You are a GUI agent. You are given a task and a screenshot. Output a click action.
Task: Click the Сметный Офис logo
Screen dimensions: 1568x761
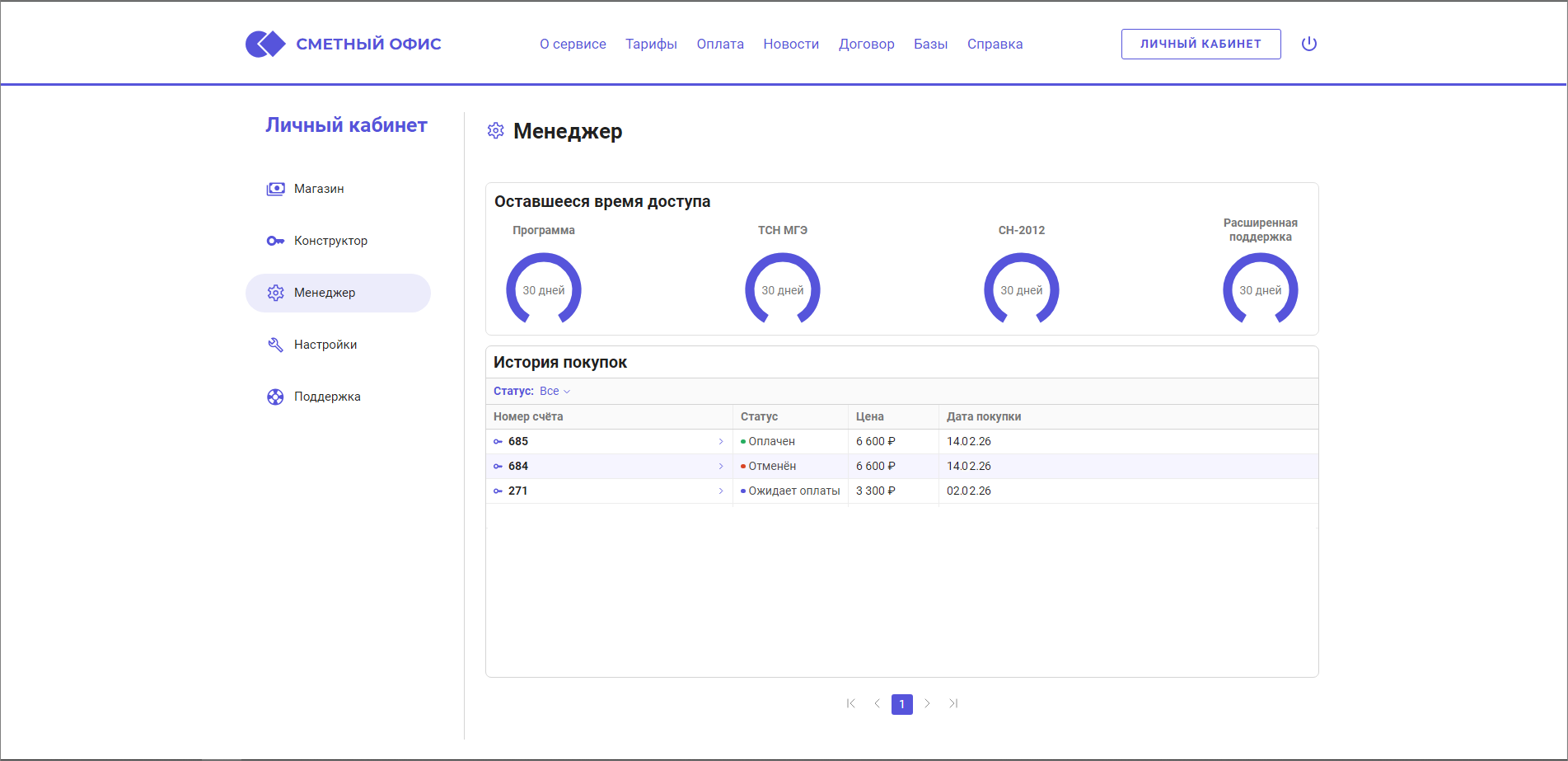pos(344,44)
